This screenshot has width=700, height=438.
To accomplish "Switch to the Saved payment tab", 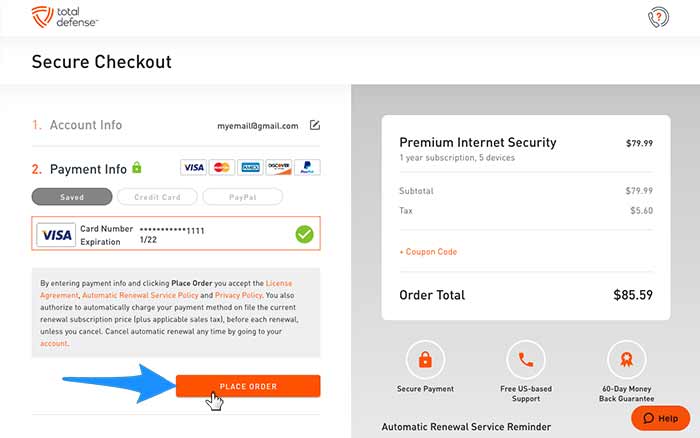I will (72, 197).
